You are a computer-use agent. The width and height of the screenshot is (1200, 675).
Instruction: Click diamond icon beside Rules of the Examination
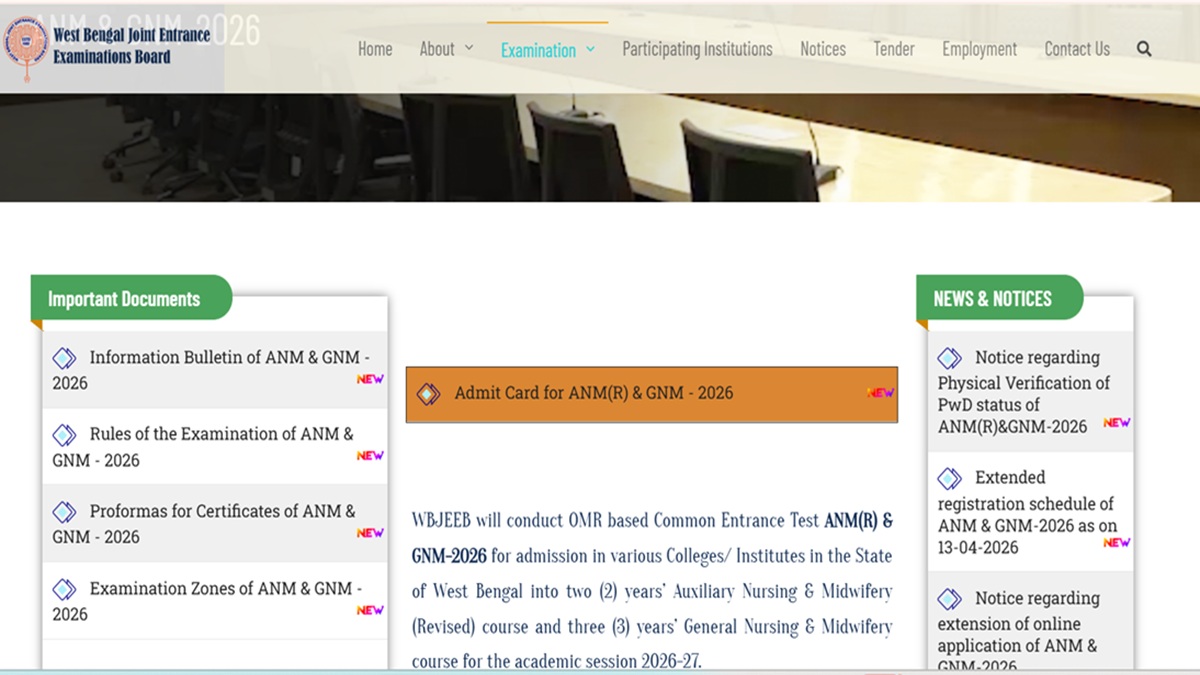click(64, 435)
